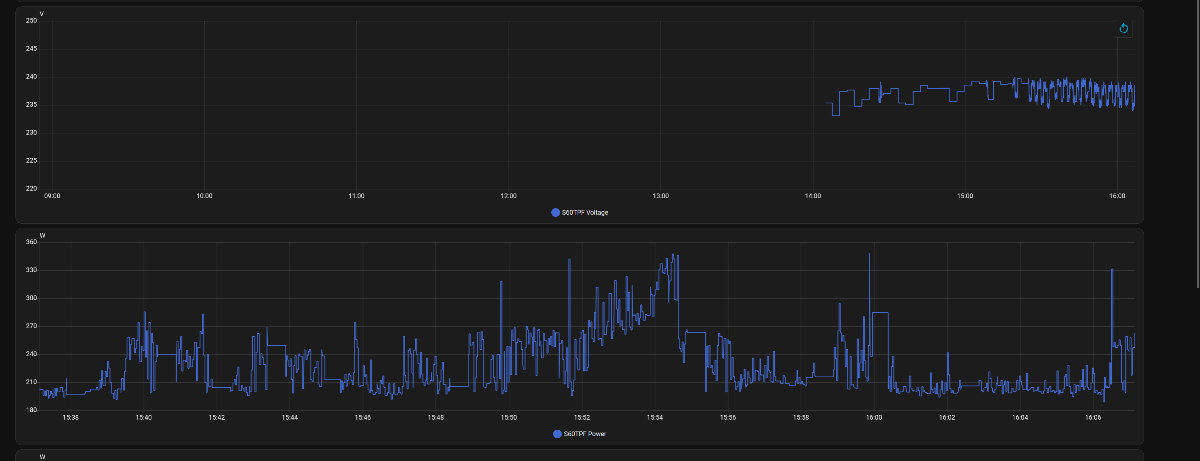Screen dimensions: 1200x461
Task: Click the 11:00 tick on voltage chart
Action: coord(356,196)
